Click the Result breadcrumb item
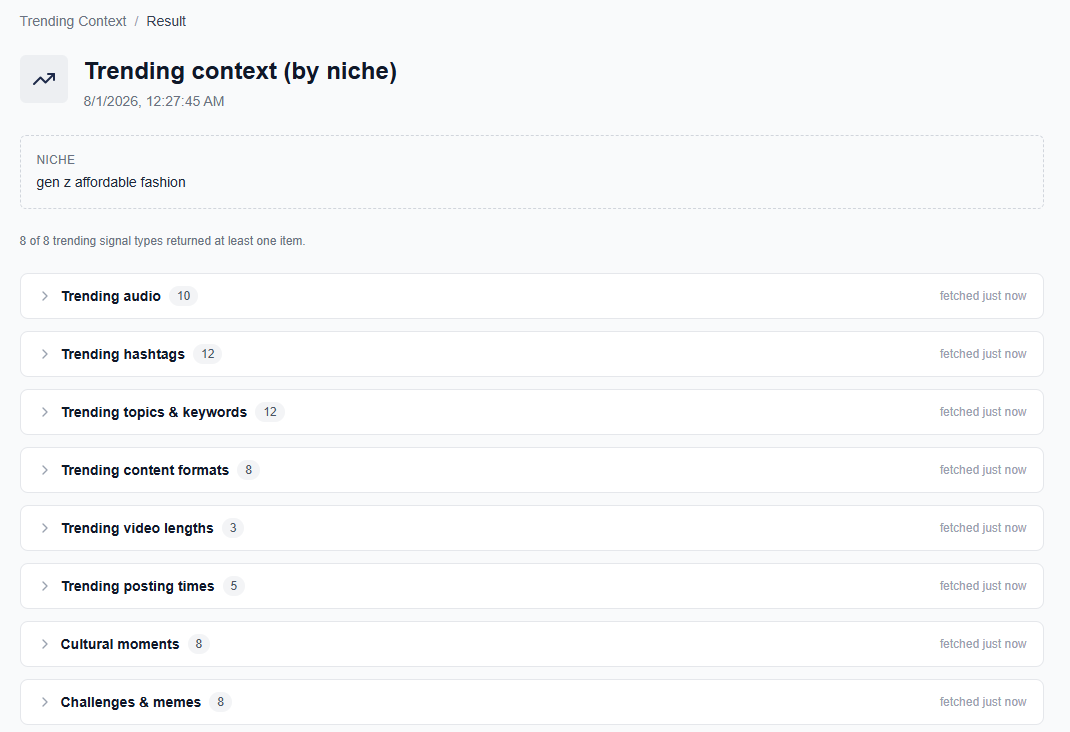1070x732 pixels. (x=166, y=21)
